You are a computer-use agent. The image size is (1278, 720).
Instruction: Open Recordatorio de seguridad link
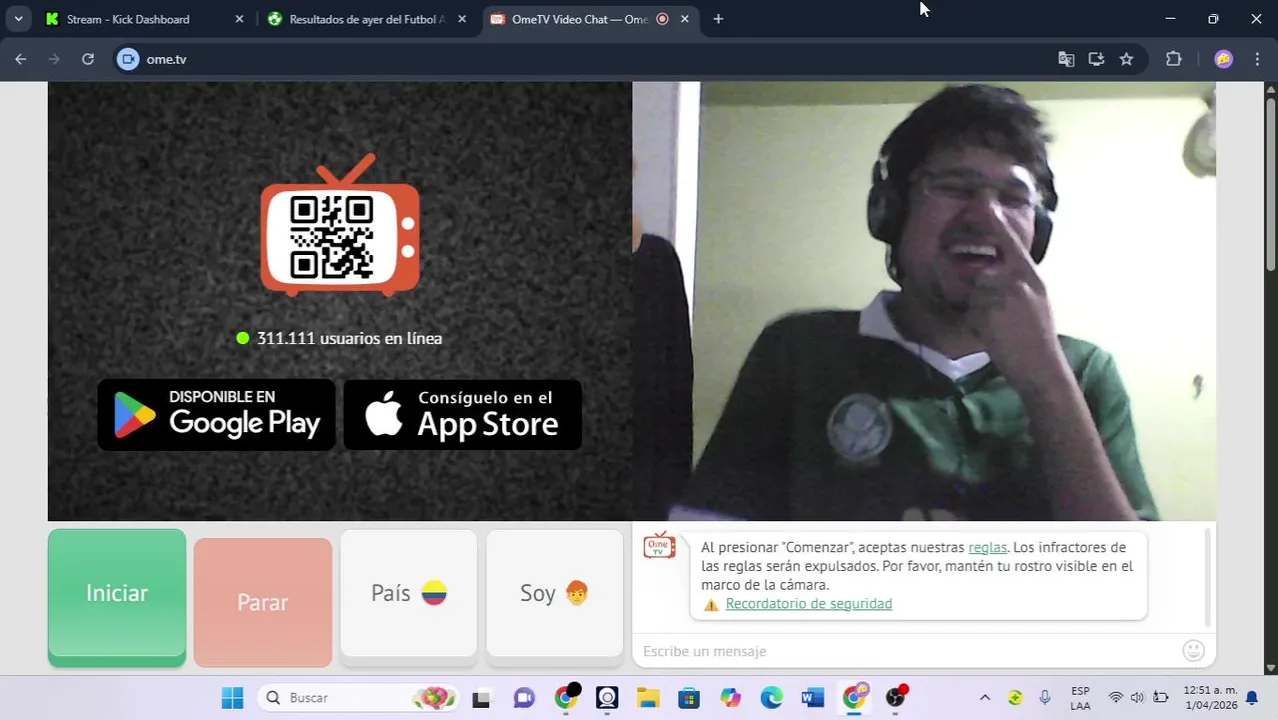[x=808, y=604]
